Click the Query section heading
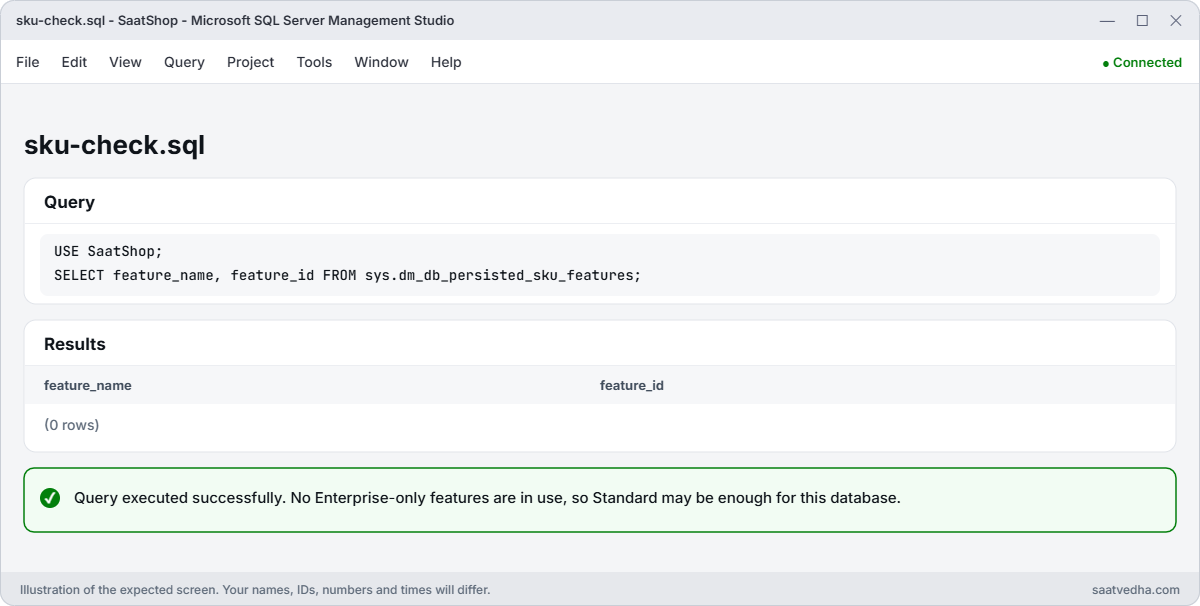The image size is (1200, 606). point(69,202)
